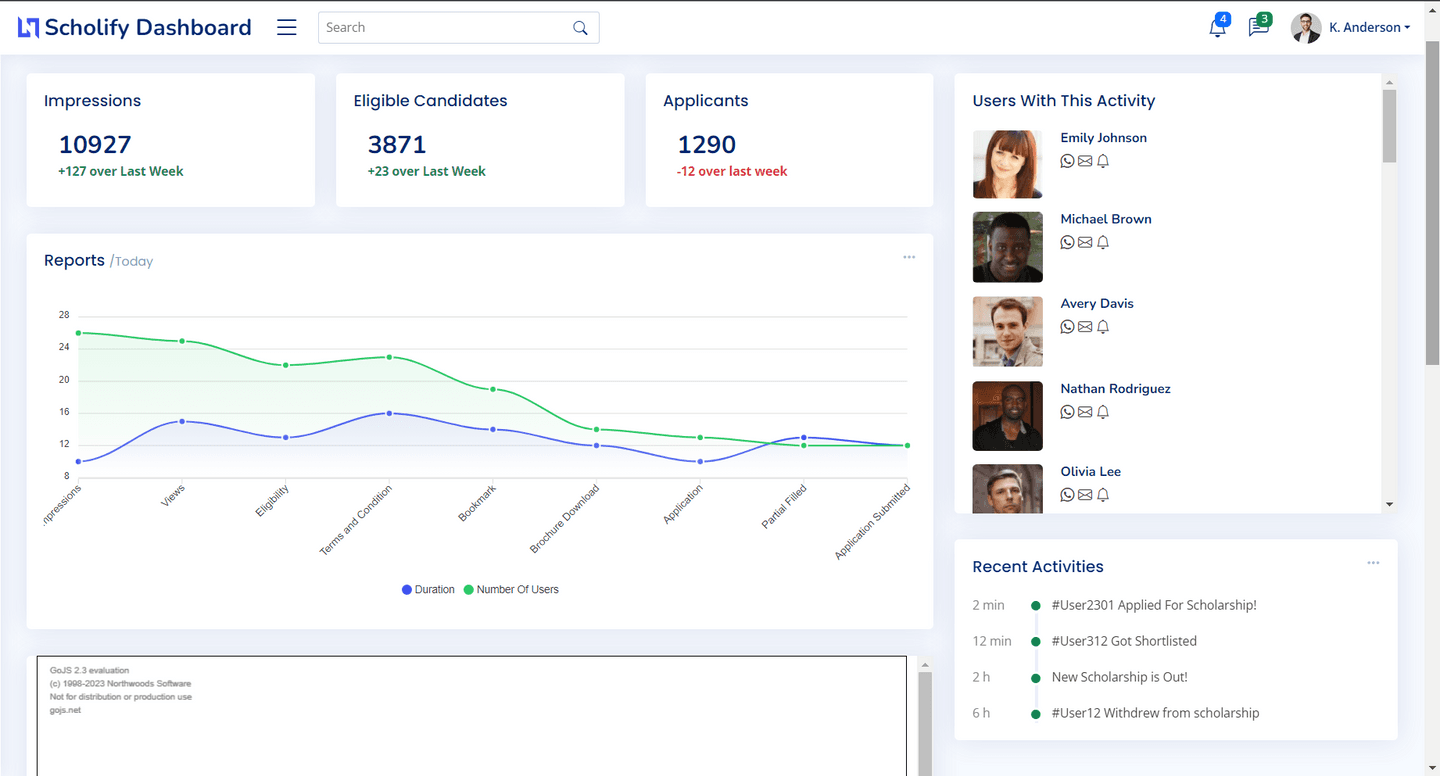Screen dimensions: 1440x776
Task: Open Emily Johnson's profile name
Action: point(1103,138)
